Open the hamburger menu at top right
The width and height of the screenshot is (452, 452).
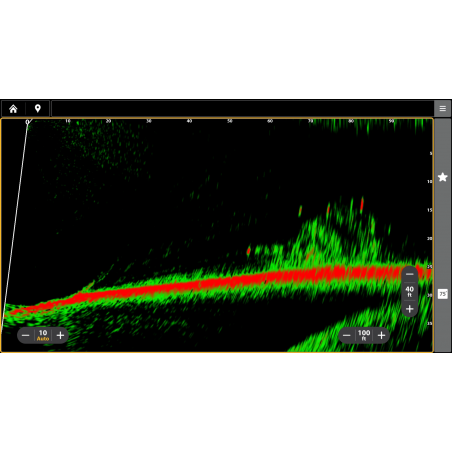[443, 109]
